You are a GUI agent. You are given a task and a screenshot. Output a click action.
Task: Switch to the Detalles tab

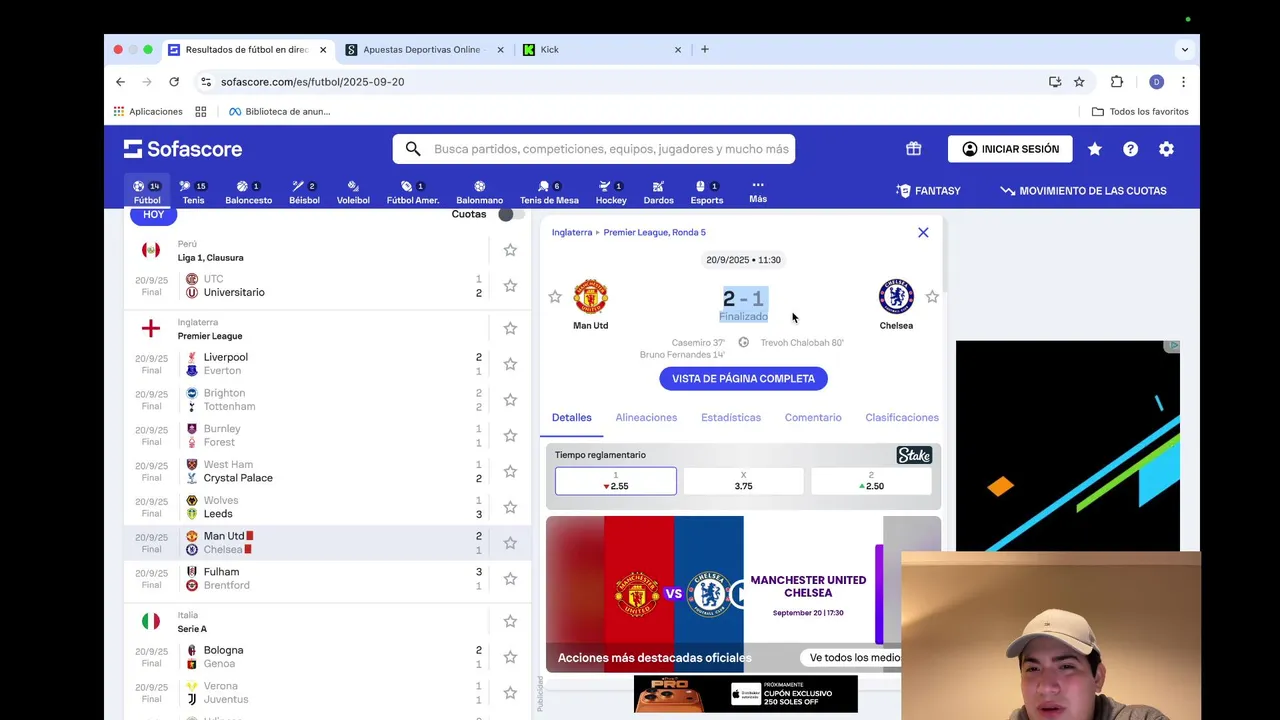point(572,417)
